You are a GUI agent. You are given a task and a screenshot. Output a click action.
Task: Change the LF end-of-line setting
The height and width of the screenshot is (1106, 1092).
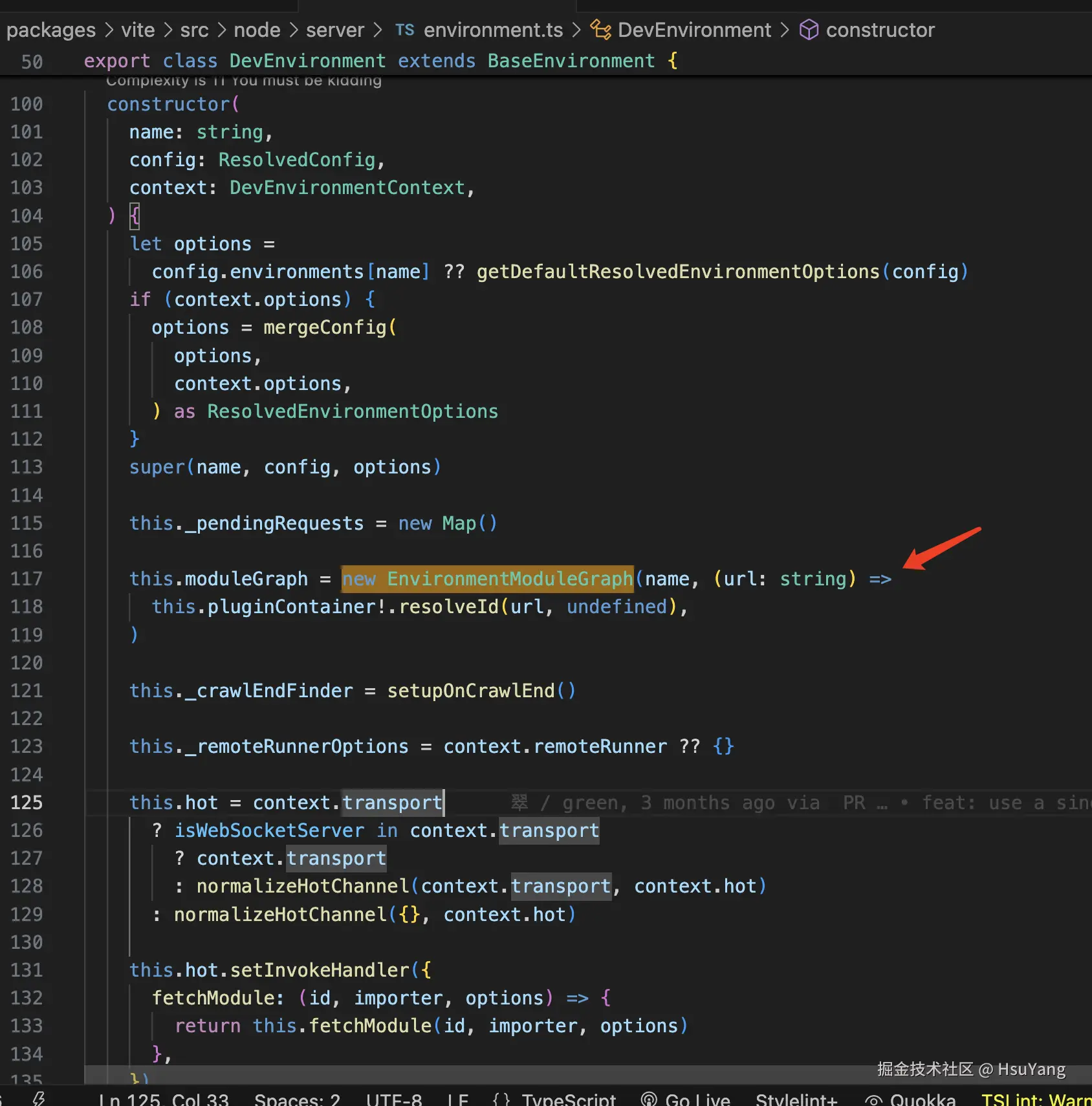click(458, 1099)
